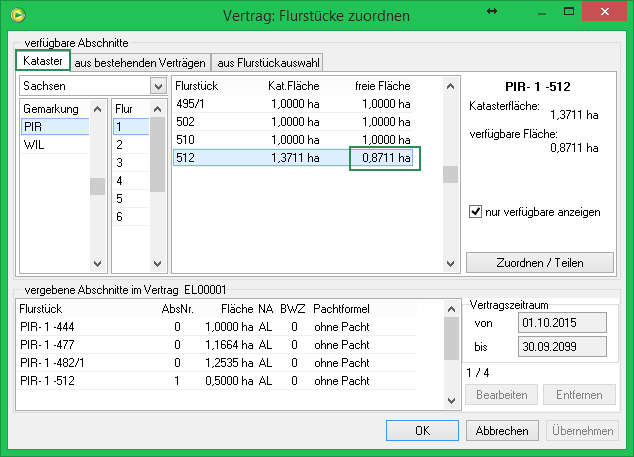Toggle 'nur verfügbare anzeigen' checkbox
Image resolution: width=634 pixels, height=457 pixels.
(476, 212)
